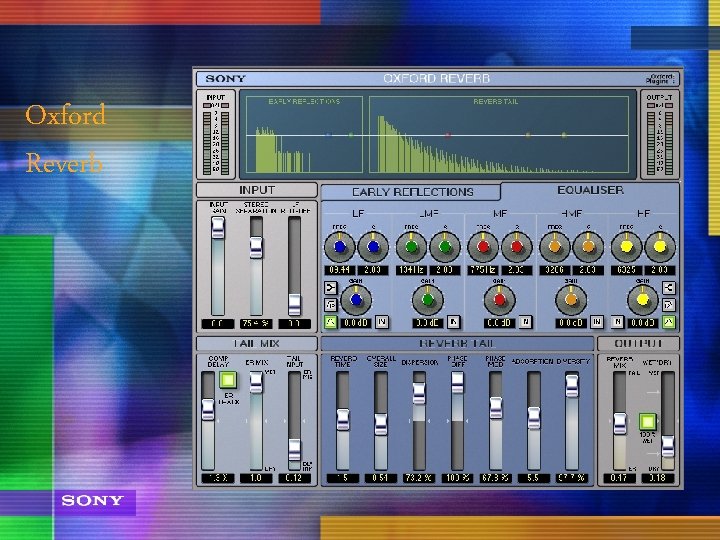Select the middle filter-shape icon beside LF gain
Screen dimensions: 720x540
point(331,305)
